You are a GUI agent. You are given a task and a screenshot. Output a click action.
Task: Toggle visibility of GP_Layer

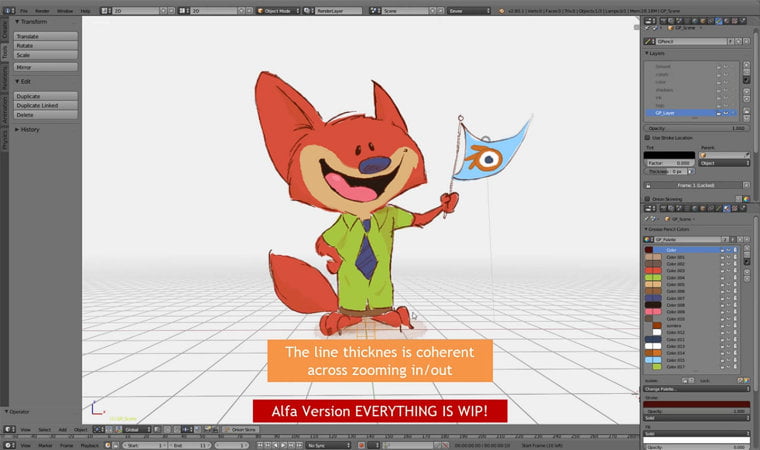coord(726,113)
